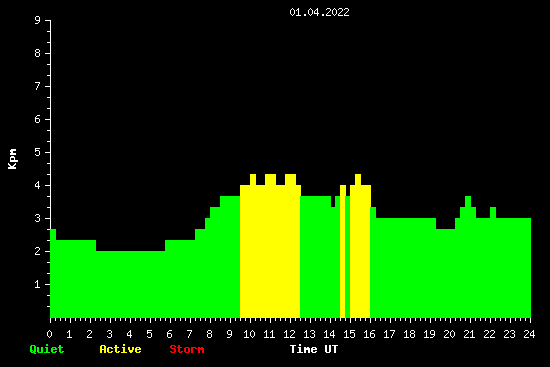Select the red Storm legend label
The height and width of the screenshot is (367, 550).
[187, 349]
